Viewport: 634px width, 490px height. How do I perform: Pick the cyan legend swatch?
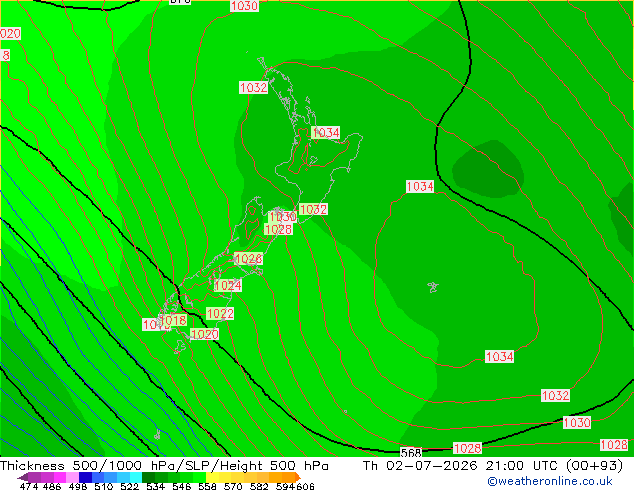[136, 477]
